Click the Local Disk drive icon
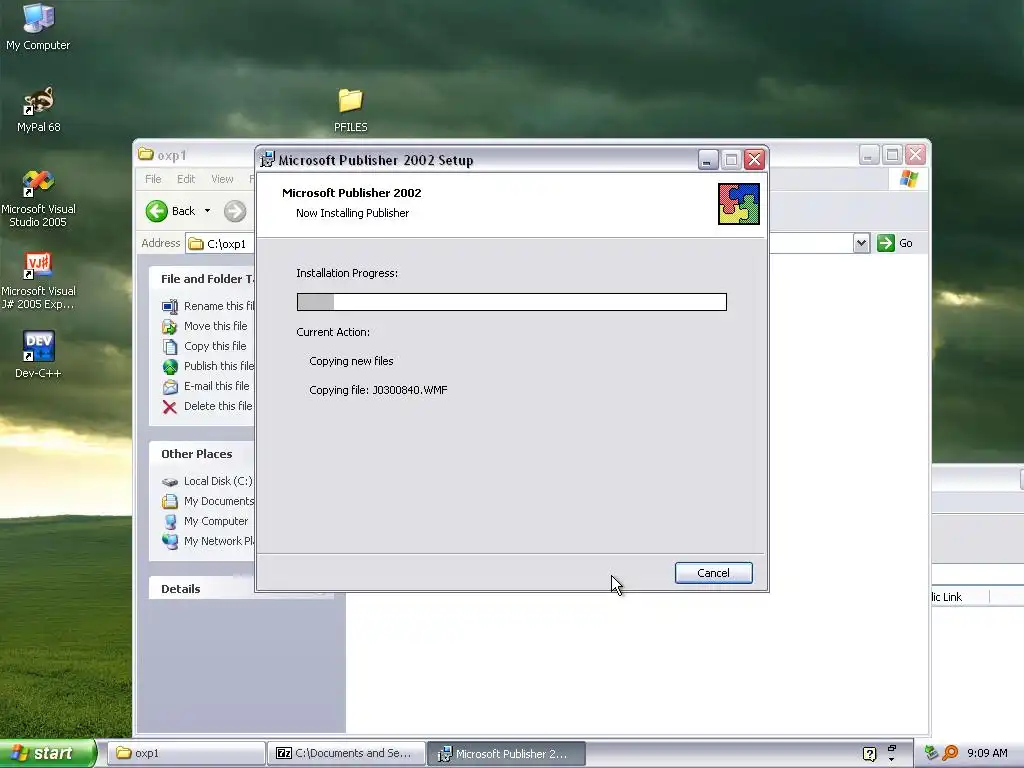This screenshot has width=1024, height=768. coord(170,482)
